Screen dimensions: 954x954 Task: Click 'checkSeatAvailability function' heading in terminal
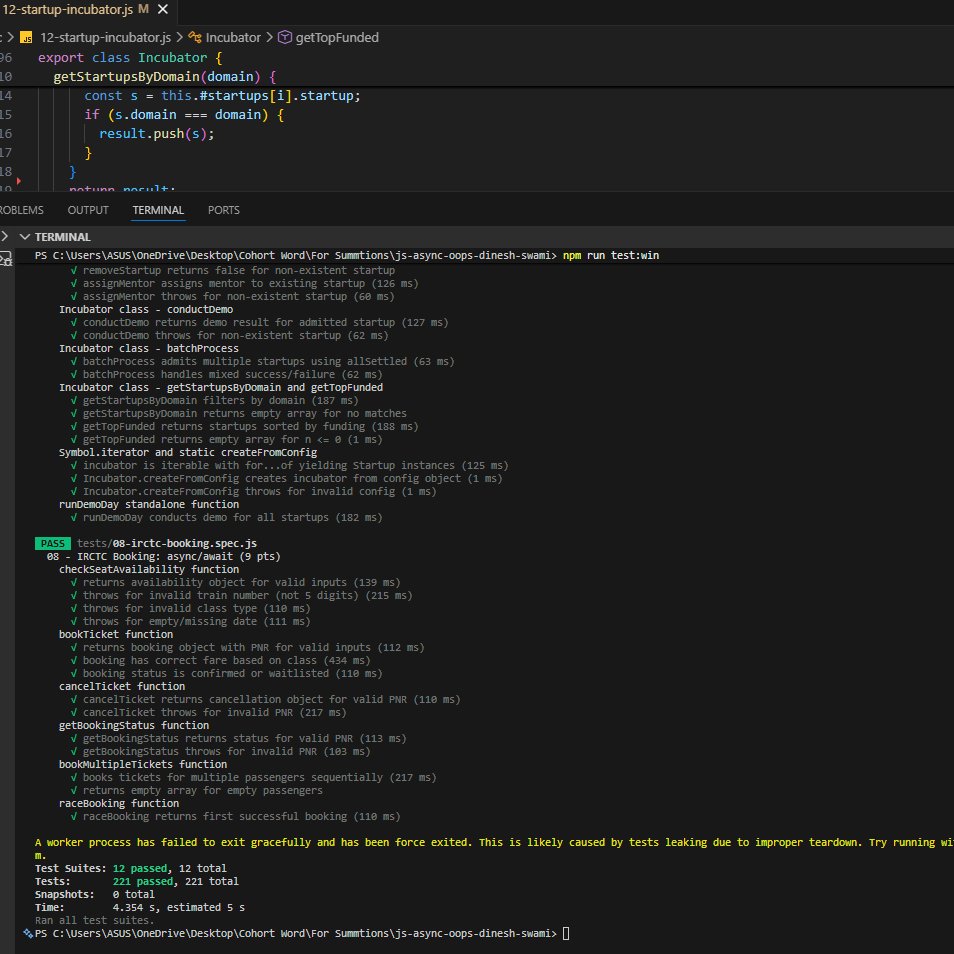149,569
